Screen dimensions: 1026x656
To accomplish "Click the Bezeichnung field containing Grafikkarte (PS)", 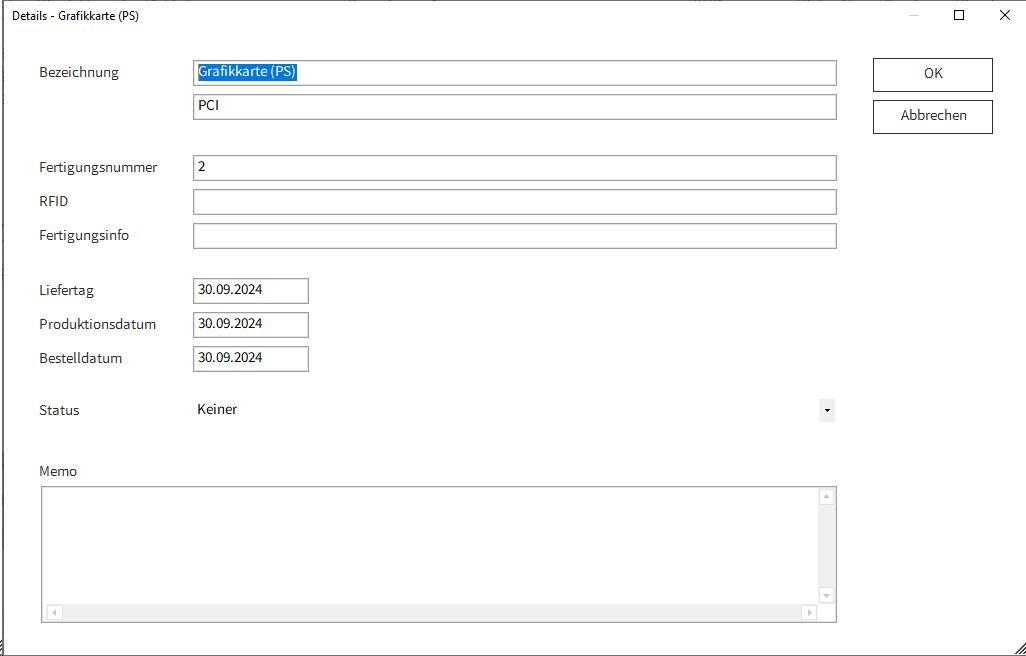I will (514, 73).
